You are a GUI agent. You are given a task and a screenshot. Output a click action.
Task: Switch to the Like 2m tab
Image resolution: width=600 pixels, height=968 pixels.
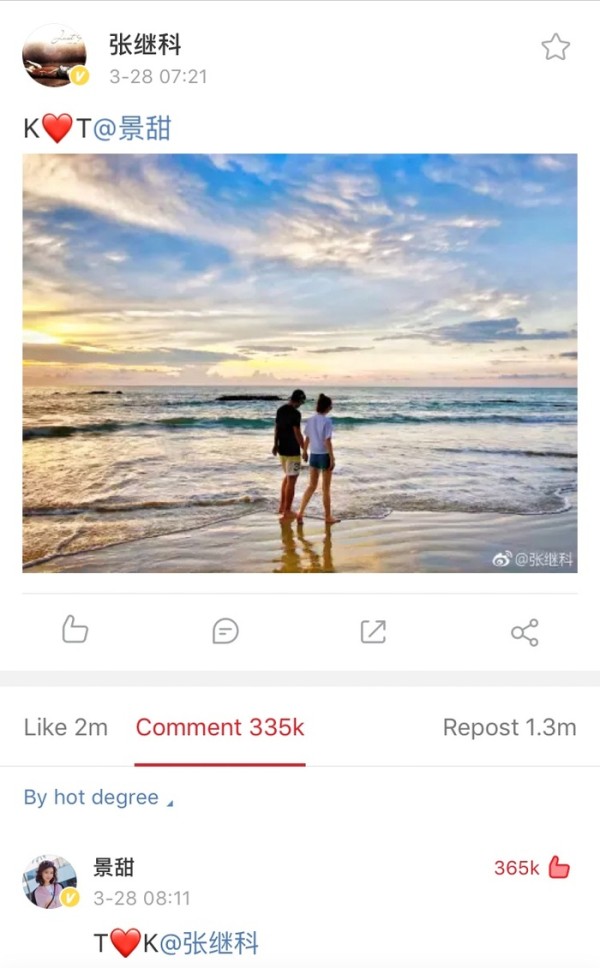[x=65, y=727]
